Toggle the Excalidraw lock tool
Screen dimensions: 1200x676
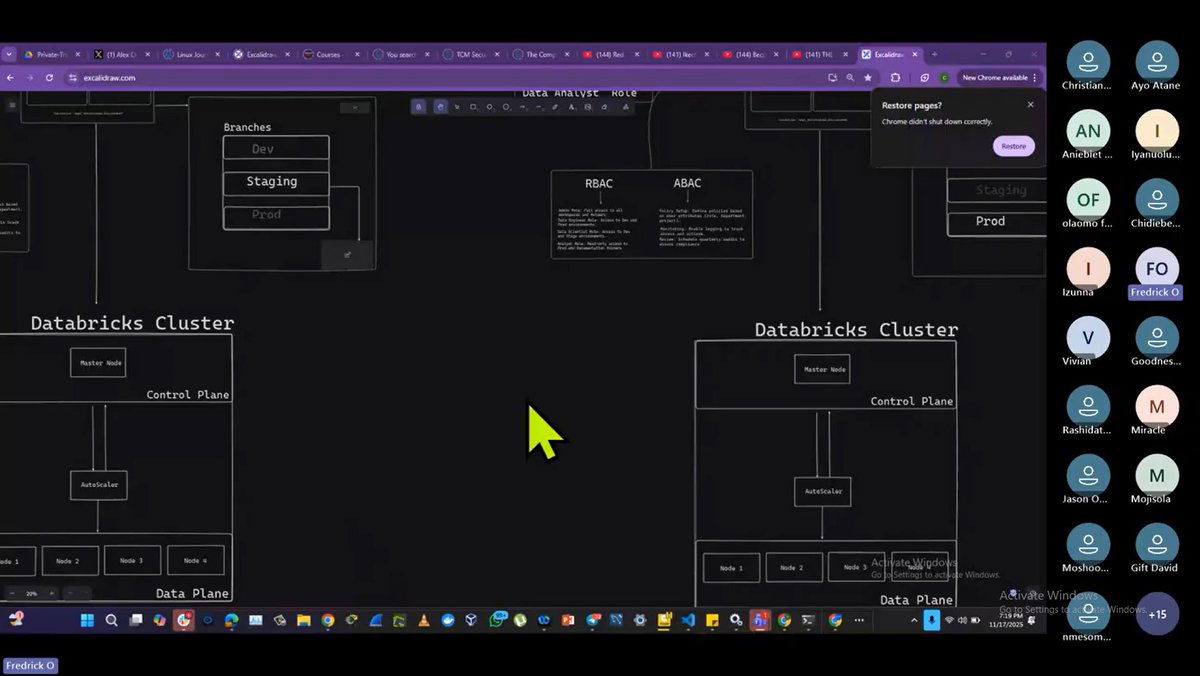pyautogui.click(x=418, y=107)
